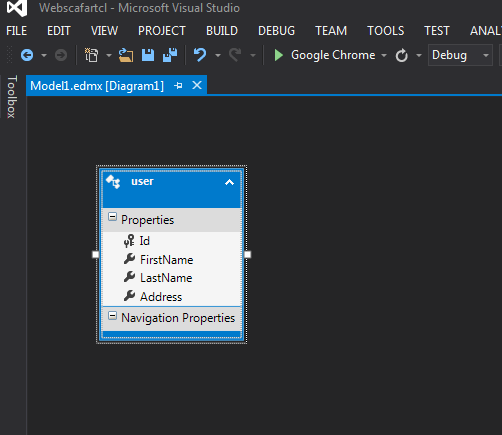Click the Google Chrome start button label

pos(333,55)
